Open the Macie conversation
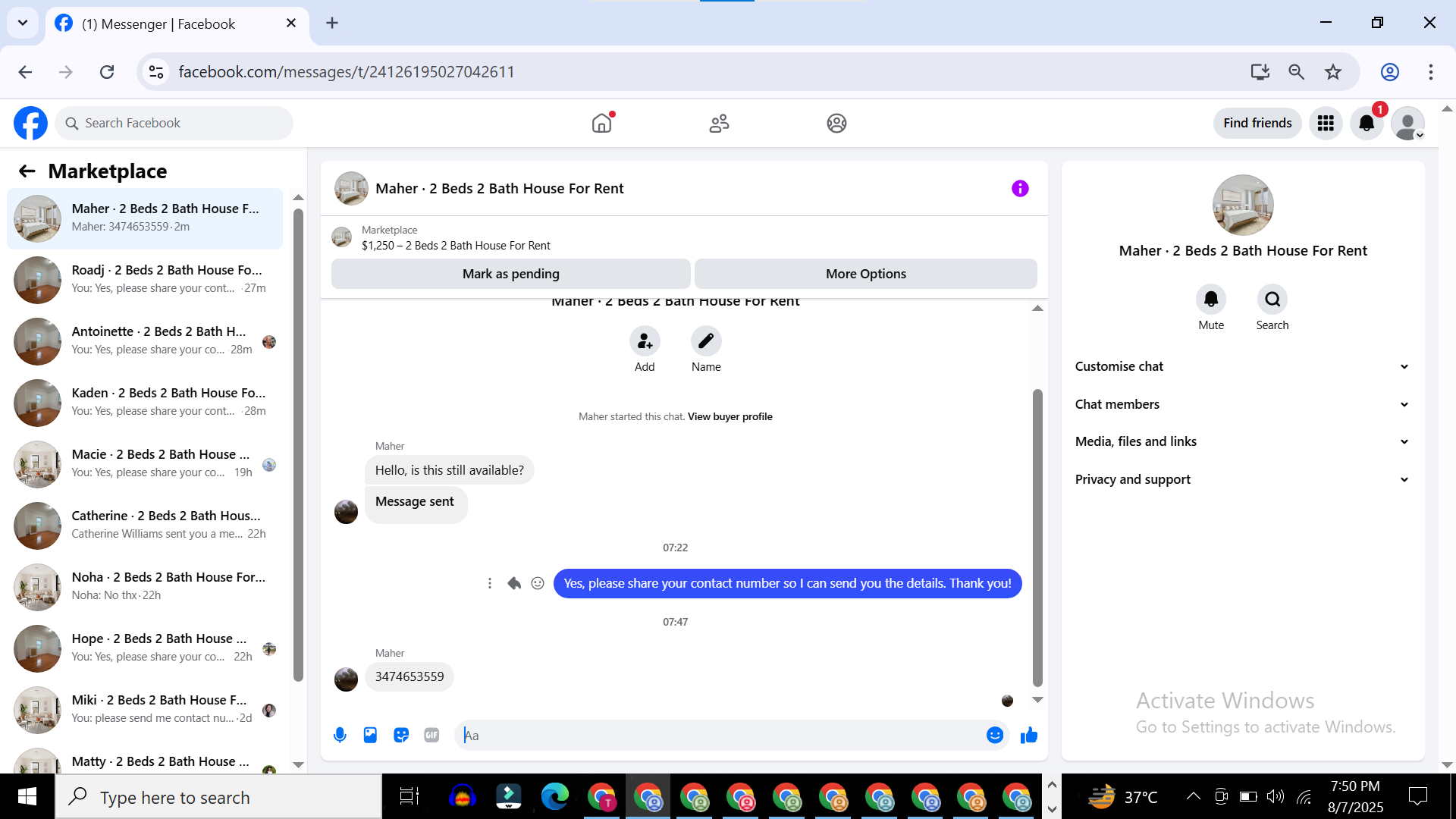 145,463
